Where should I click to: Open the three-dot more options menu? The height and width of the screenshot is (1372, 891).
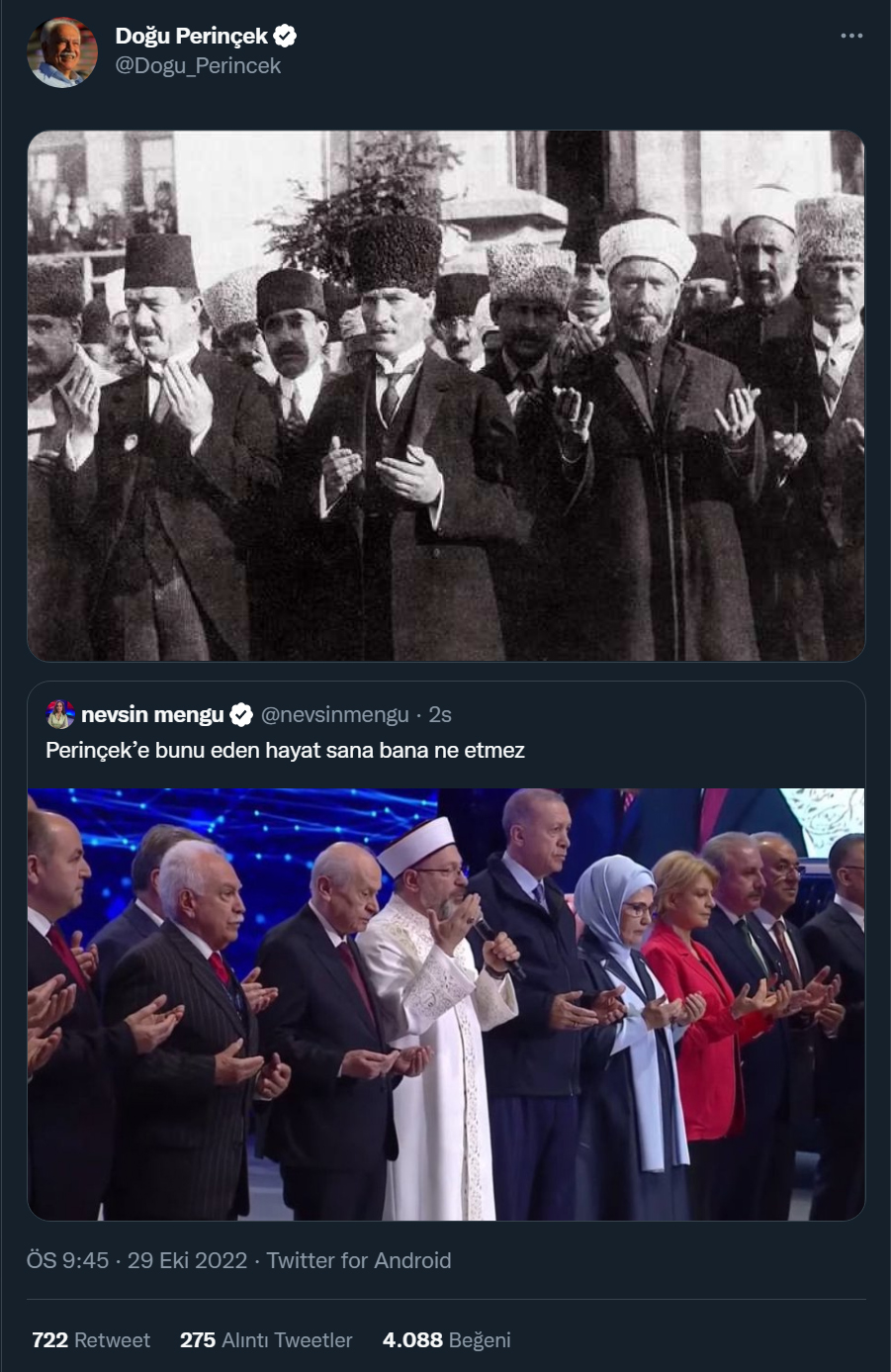[851, 36]
